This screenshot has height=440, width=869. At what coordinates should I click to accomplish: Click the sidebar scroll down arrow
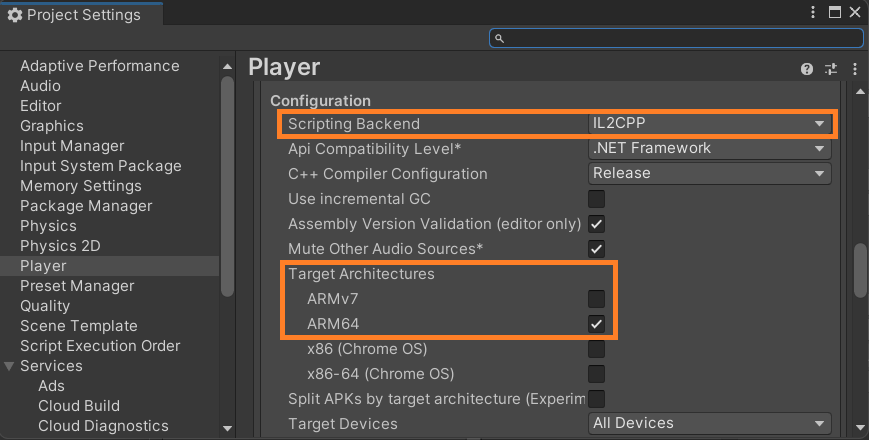pyautogui.click(x=227, y=428)
